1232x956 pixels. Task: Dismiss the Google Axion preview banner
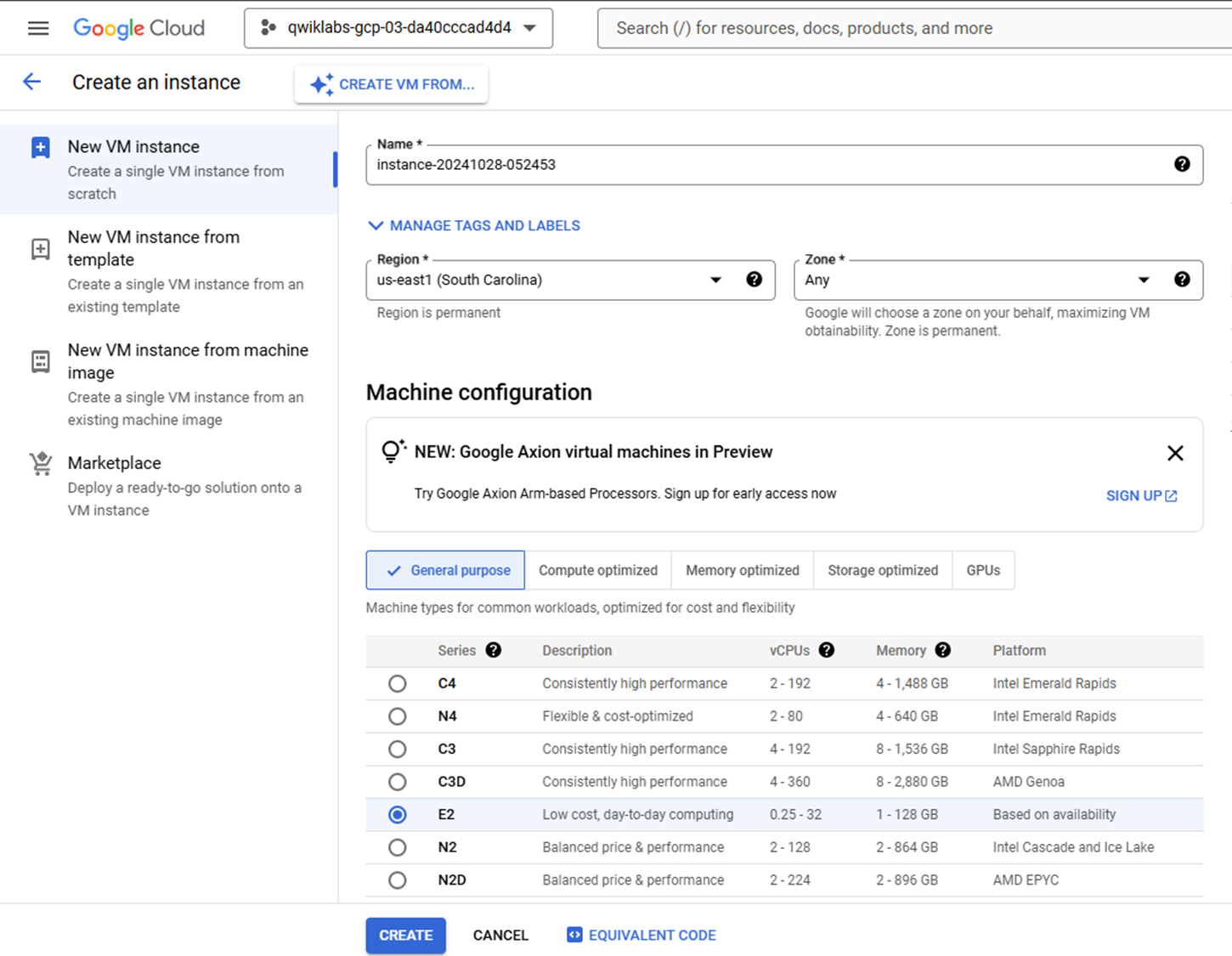pos(1175,453)
